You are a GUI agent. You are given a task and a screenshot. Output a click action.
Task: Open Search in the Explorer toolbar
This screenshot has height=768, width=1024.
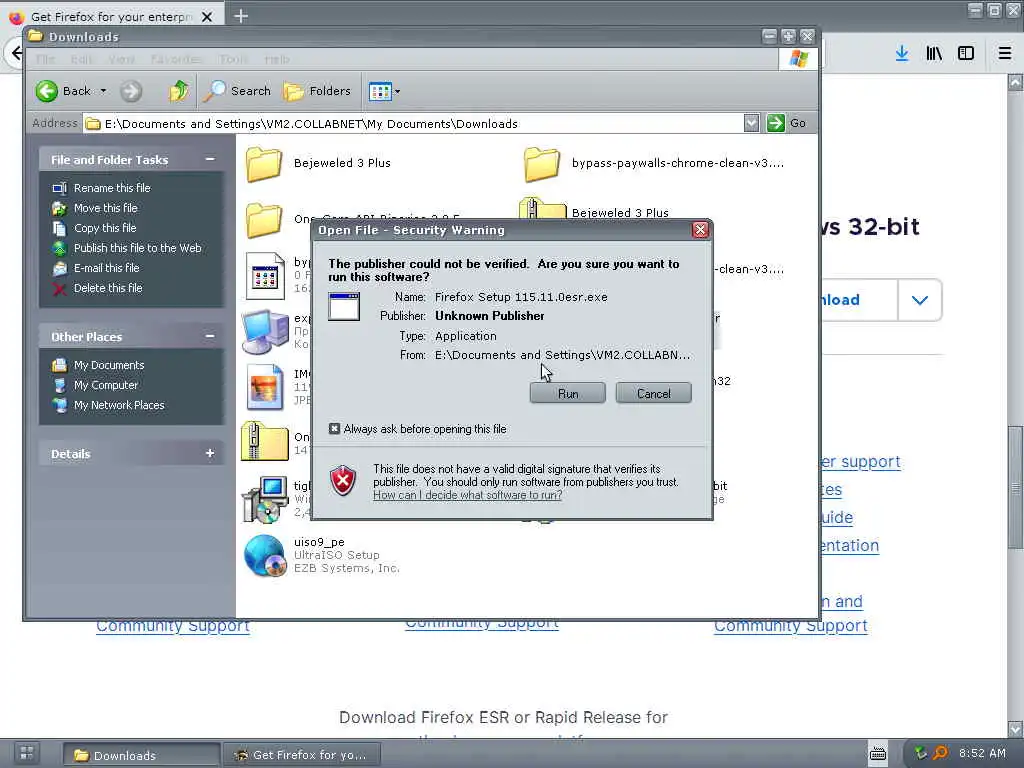tap(236, 91)
